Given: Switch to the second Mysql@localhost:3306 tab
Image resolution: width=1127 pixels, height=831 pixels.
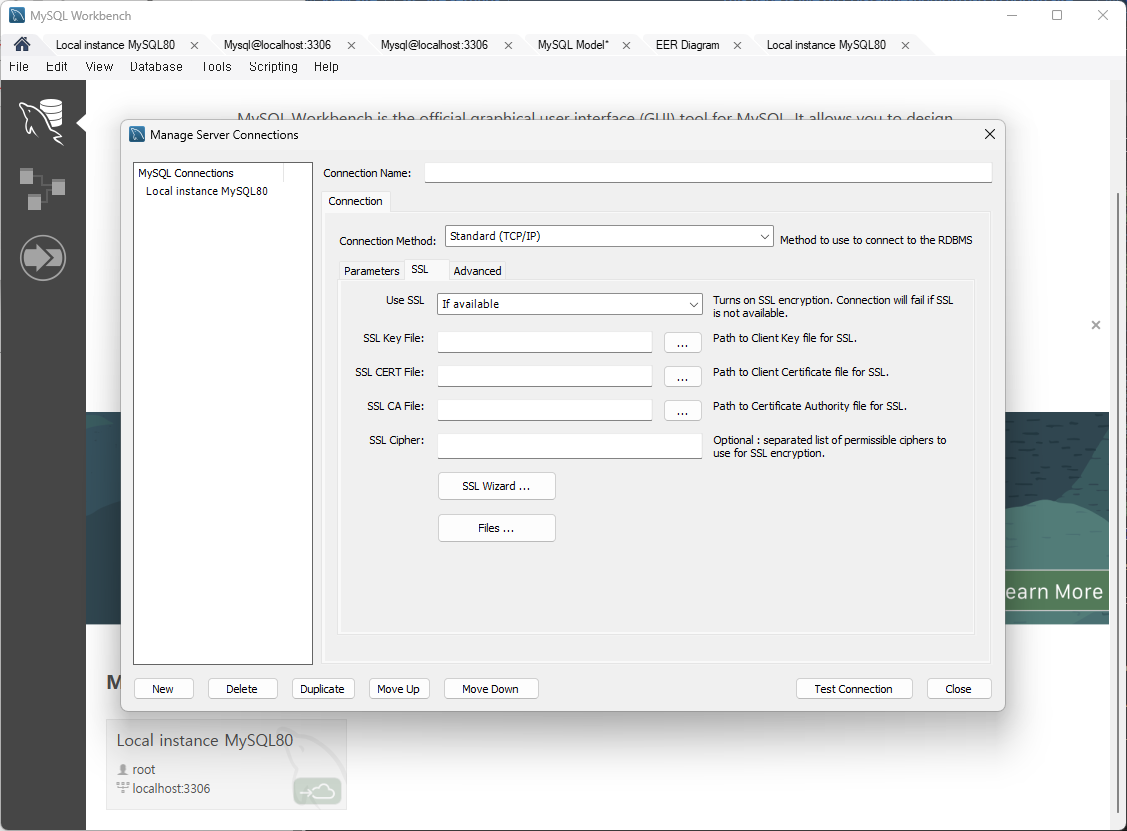Looking at the screenshot, I should tap(434, 45).
